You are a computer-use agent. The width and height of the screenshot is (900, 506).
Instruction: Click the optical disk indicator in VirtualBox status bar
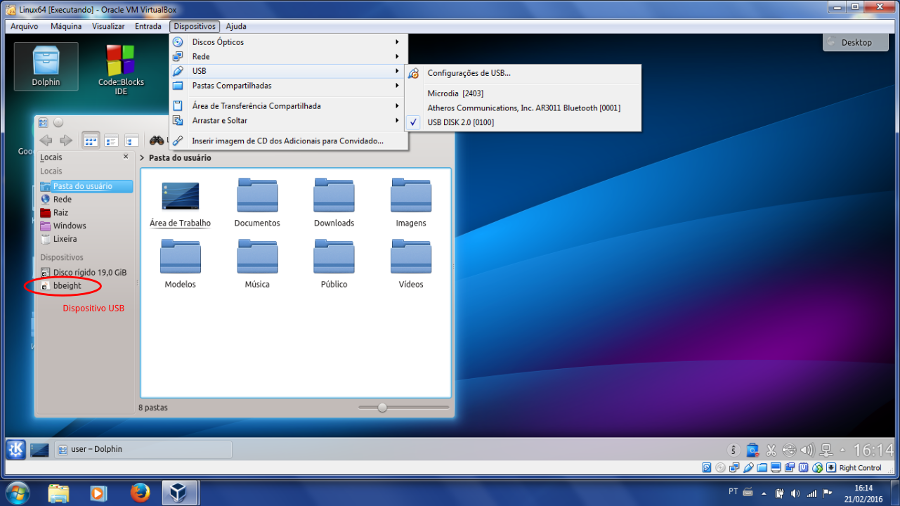pos(720,468)
